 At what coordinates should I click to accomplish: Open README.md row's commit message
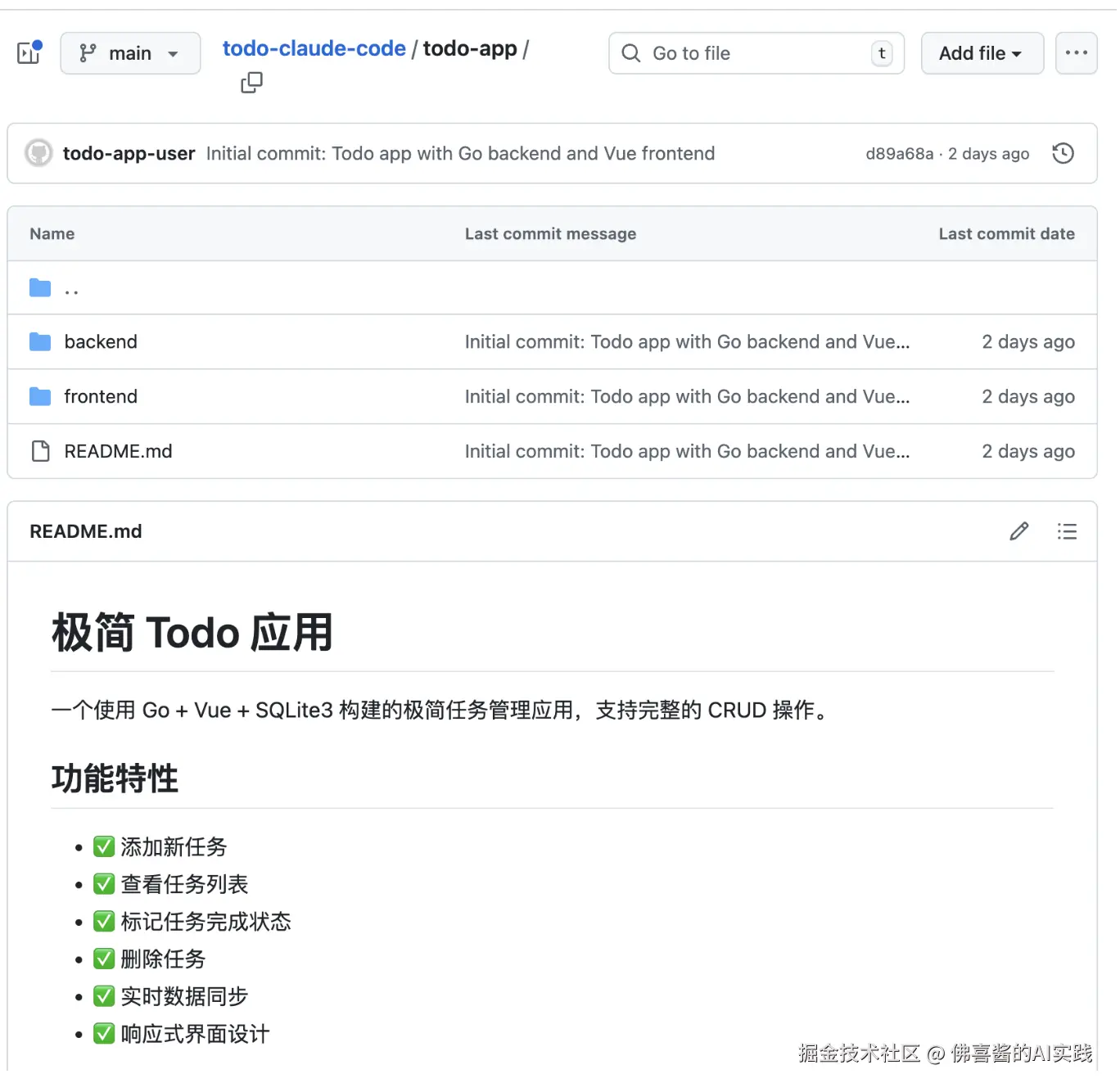click(x=687, y=451)
